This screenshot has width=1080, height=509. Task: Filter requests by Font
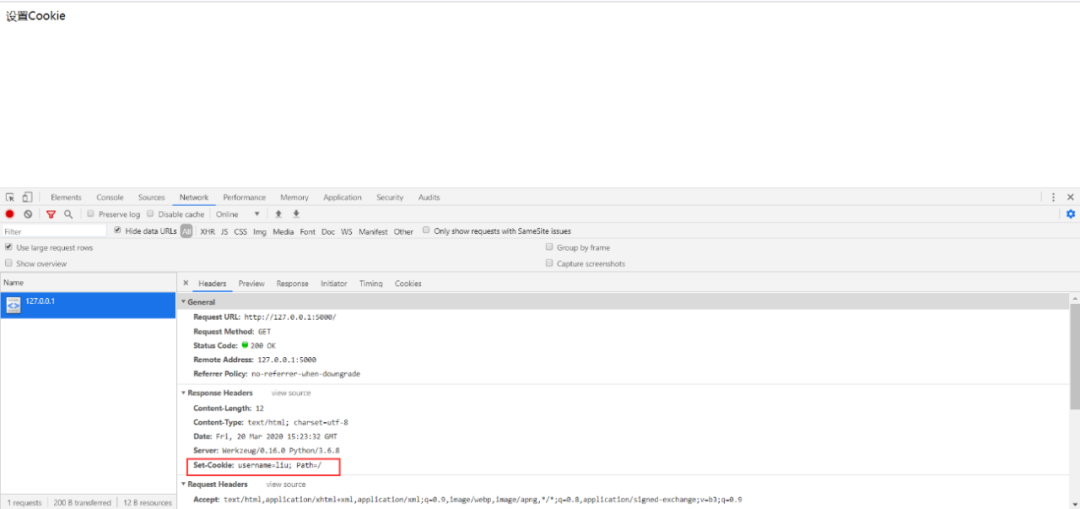(308, 231)
